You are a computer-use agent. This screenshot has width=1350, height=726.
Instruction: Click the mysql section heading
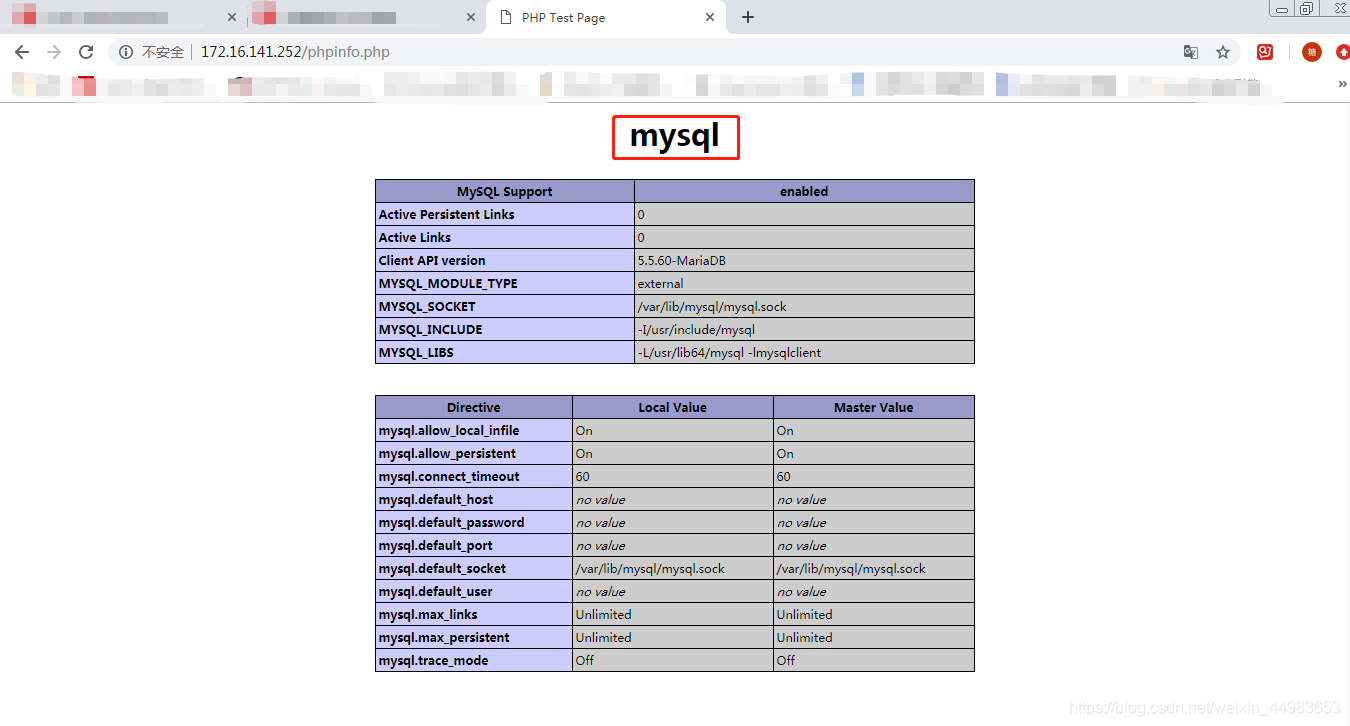[675, 136]
